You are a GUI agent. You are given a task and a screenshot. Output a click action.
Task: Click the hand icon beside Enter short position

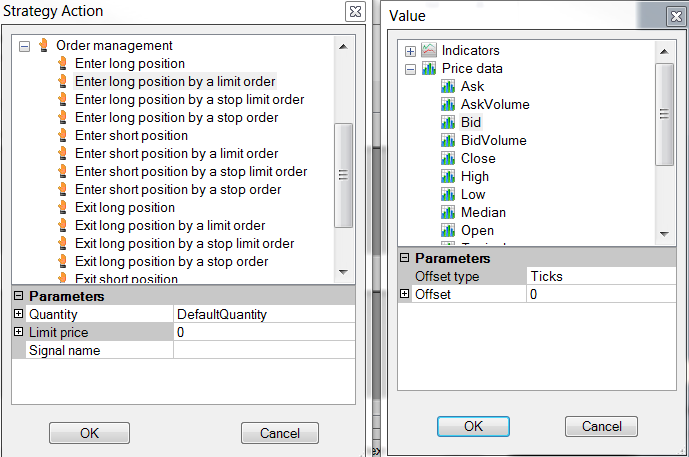[x=62, y=136]
